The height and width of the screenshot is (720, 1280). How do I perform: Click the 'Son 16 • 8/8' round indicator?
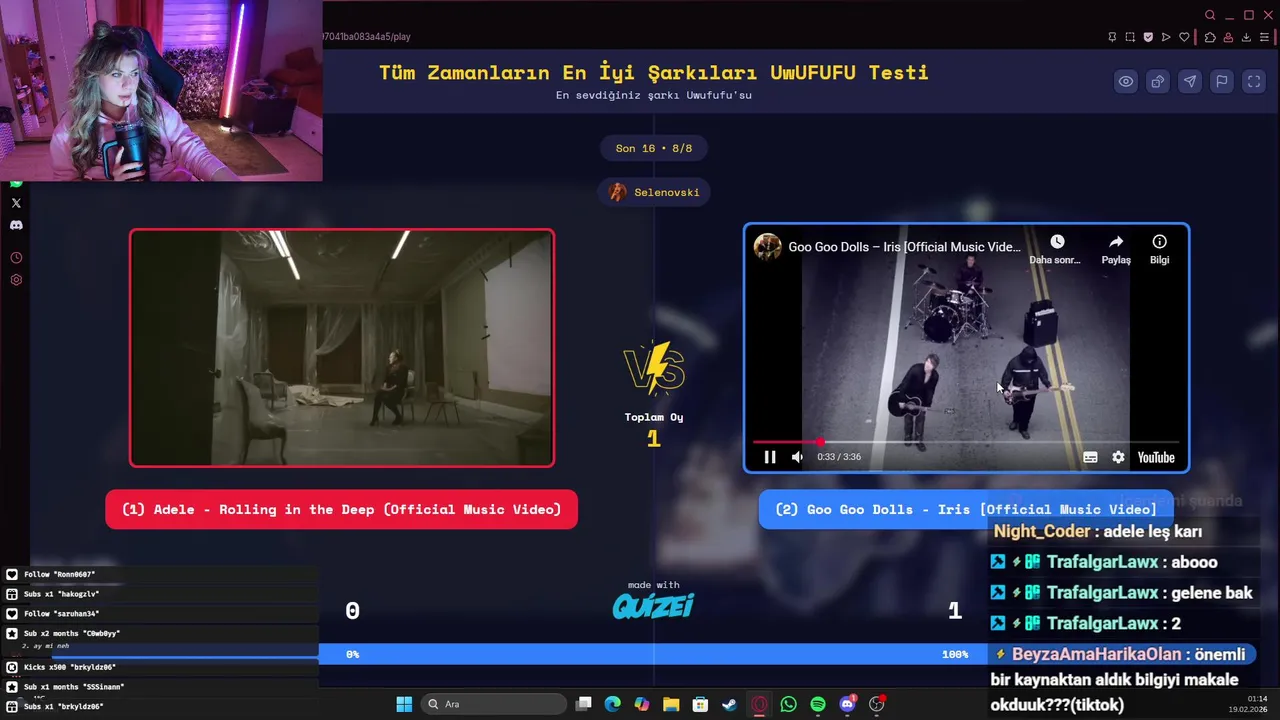654,148
